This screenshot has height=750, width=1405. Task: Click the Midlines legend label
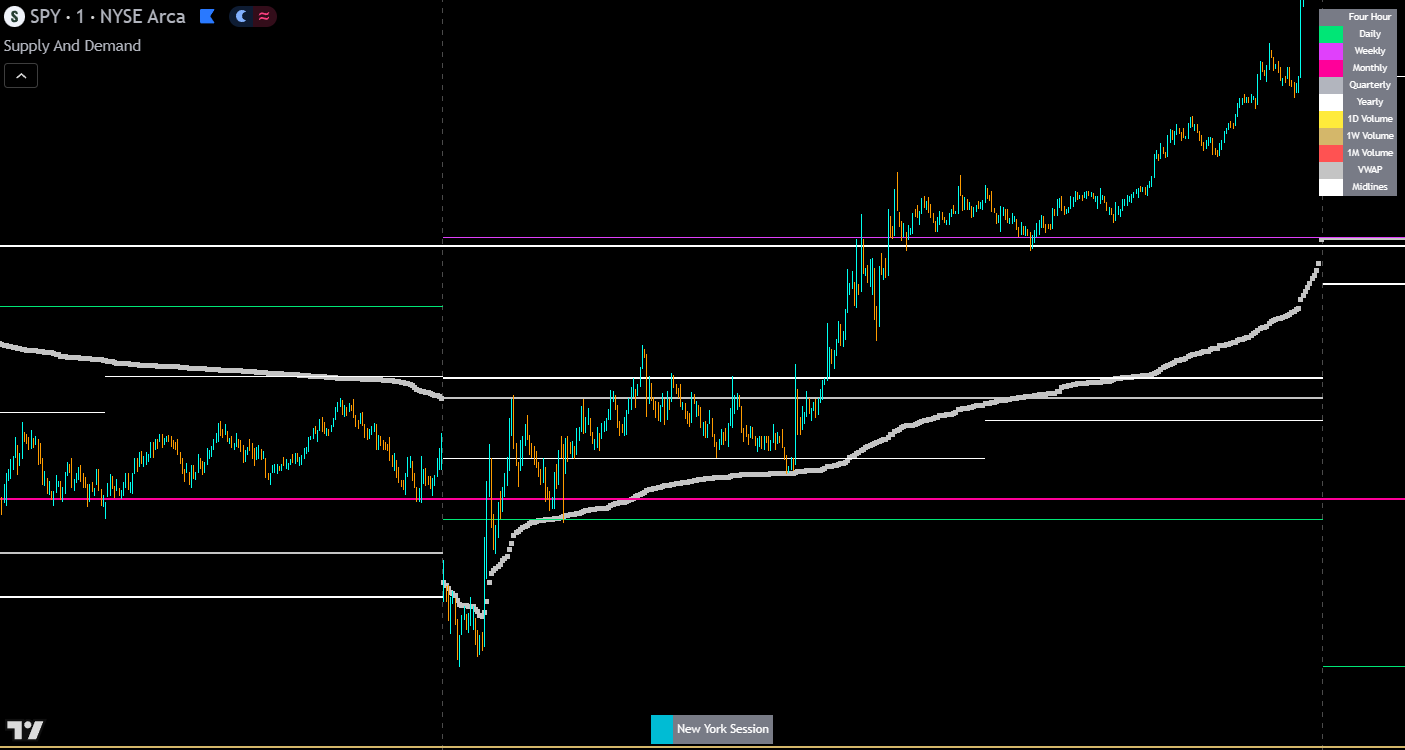pos(1369,187)
